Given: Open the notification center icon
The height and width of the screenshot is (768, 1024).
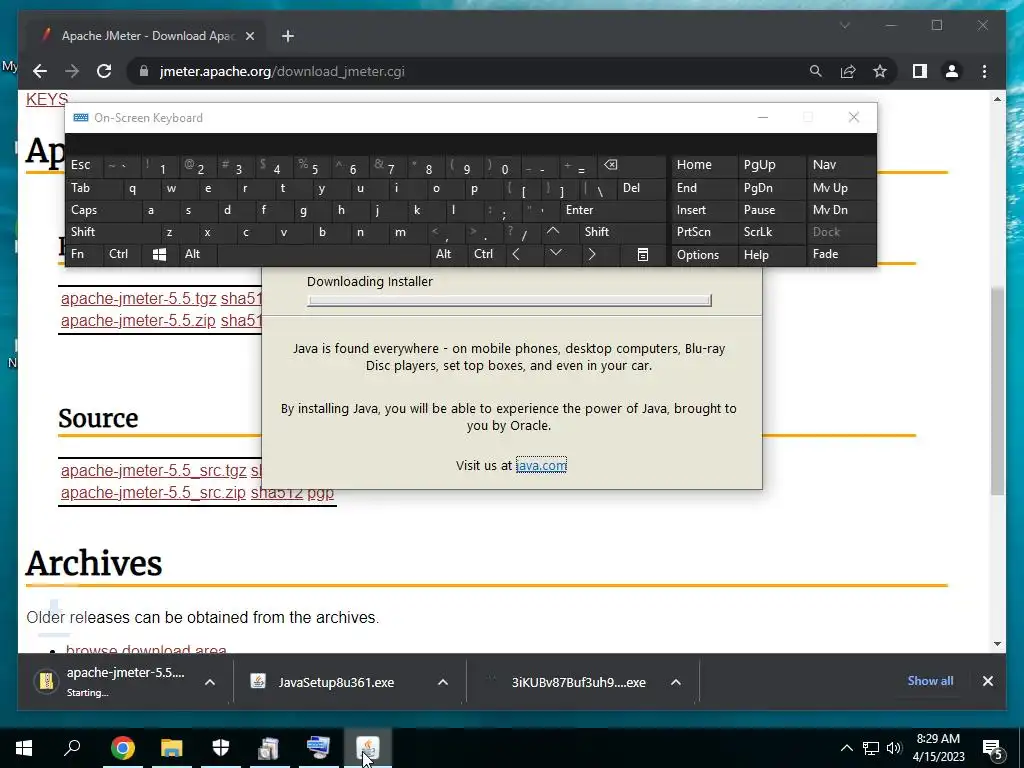Looking at the screenshot, I should coord(992,749).
